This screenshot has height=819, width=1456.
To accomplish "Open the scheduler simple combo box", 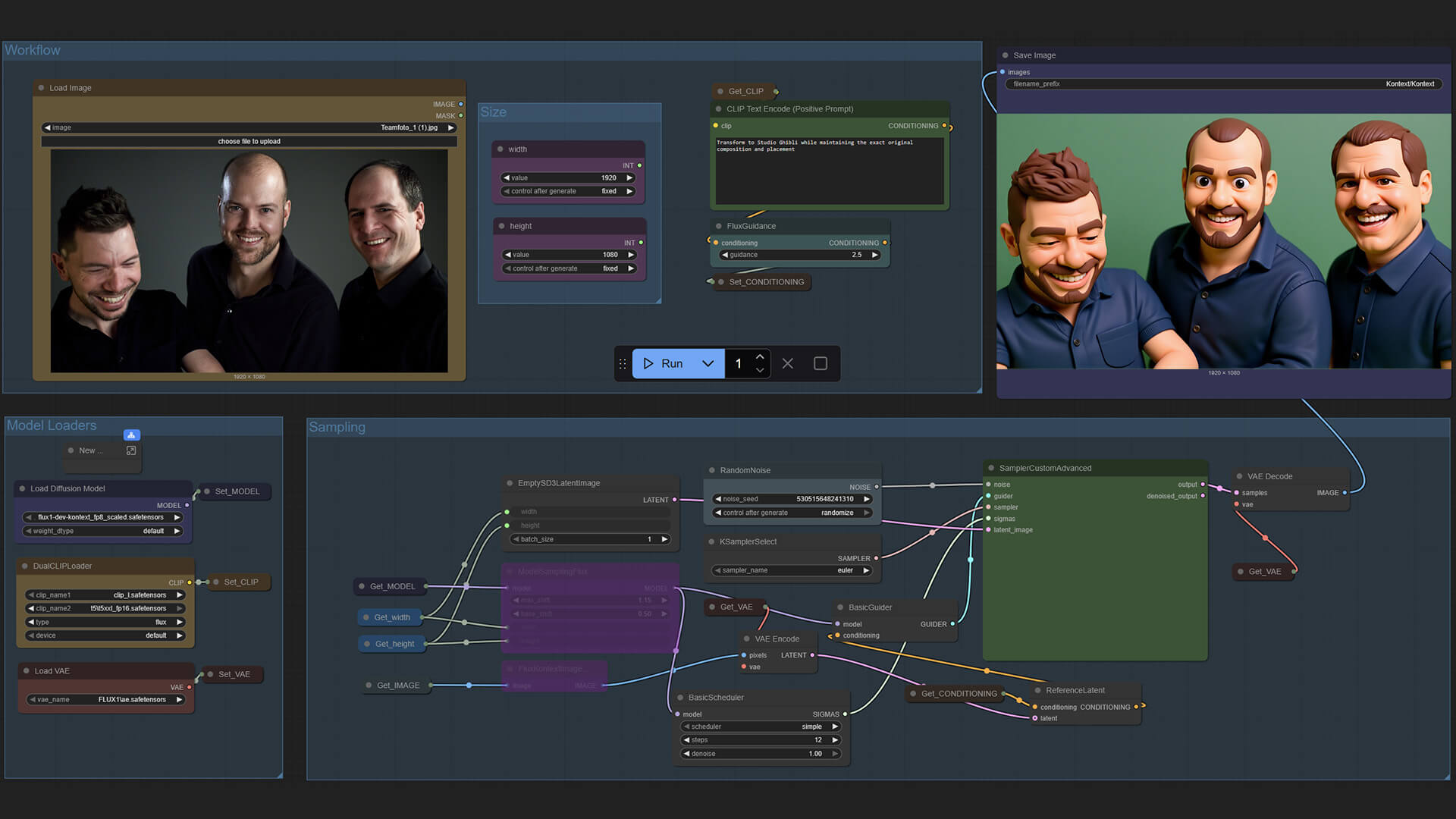I will 762,726.
